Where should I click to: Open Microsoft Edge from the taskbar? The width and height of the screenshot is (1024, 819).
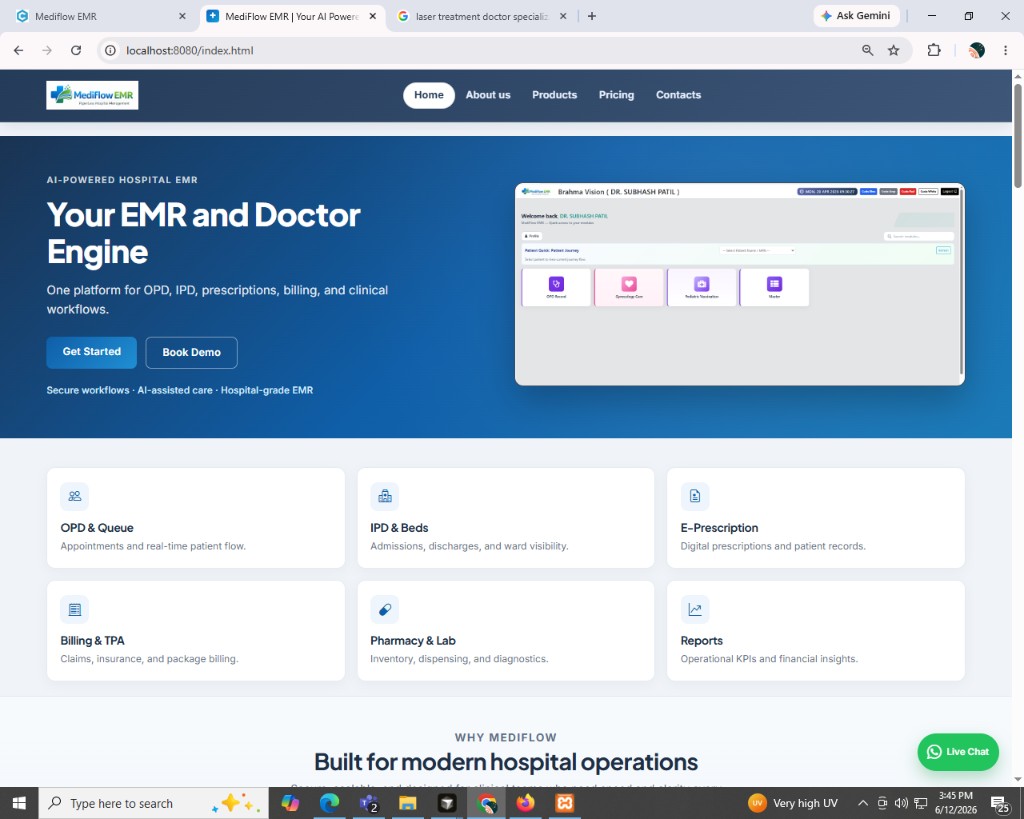coord(329,803)
